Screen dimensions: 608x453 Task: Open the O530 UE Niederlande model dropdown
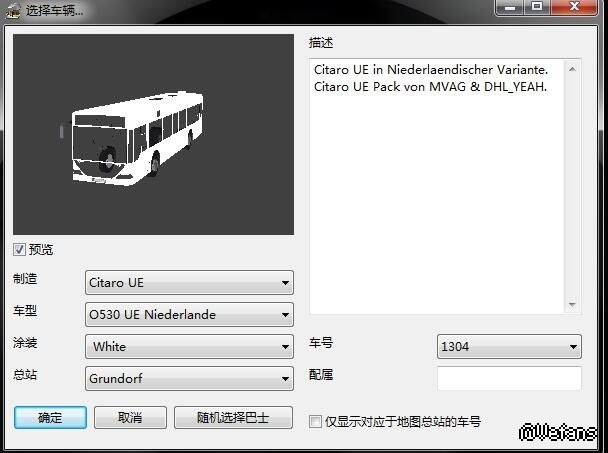coord(189,315)
